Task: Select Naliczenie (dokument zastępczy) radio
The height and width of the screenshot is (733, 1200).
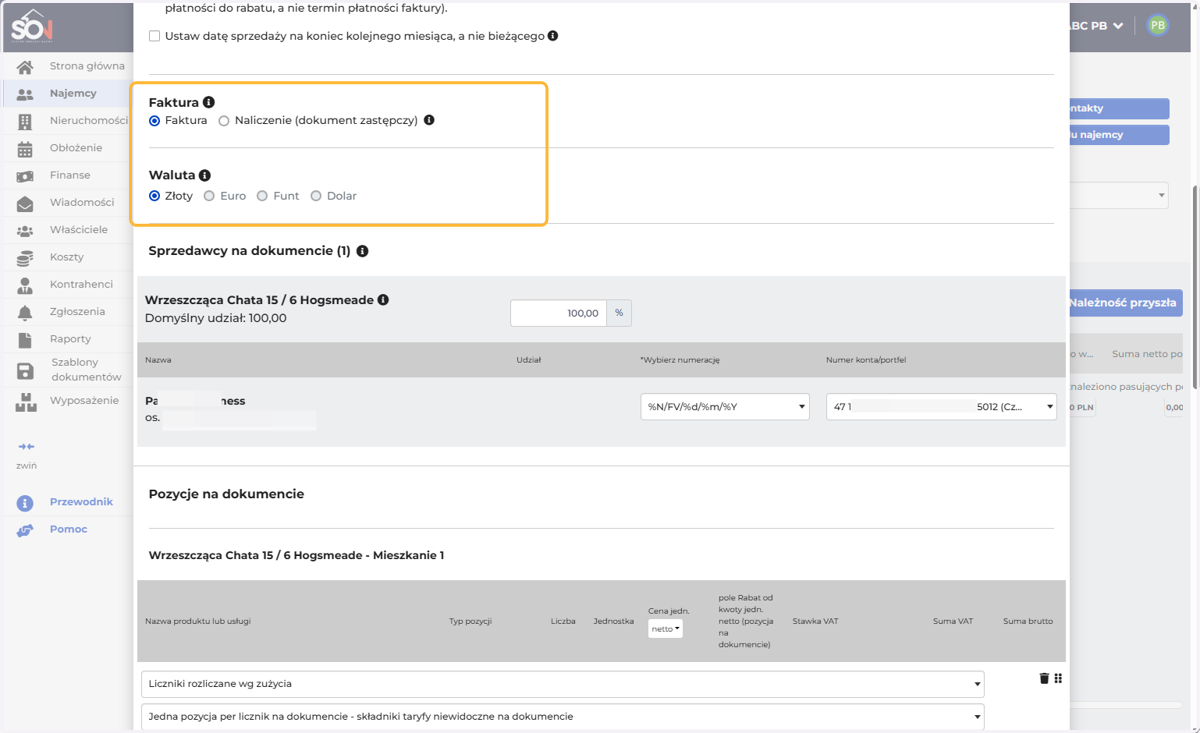Action: click(x=224, y=120)
